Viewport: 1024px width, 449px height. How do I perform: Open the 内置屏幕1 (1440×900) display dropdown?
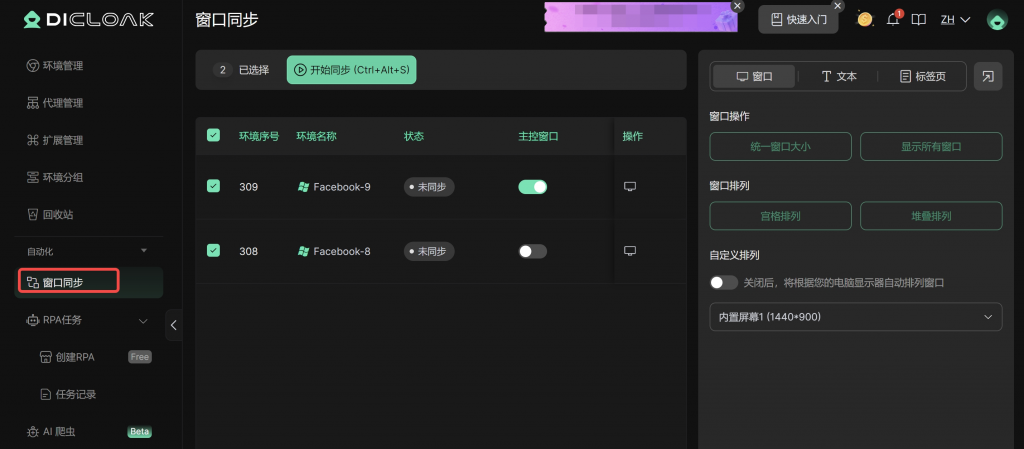(855, 317)
